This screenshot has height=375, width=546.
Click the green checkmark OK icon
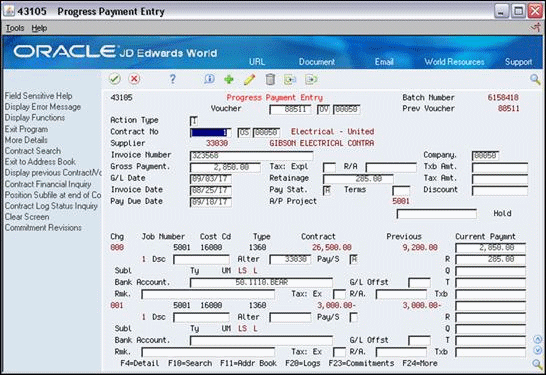tap(115, 79)
